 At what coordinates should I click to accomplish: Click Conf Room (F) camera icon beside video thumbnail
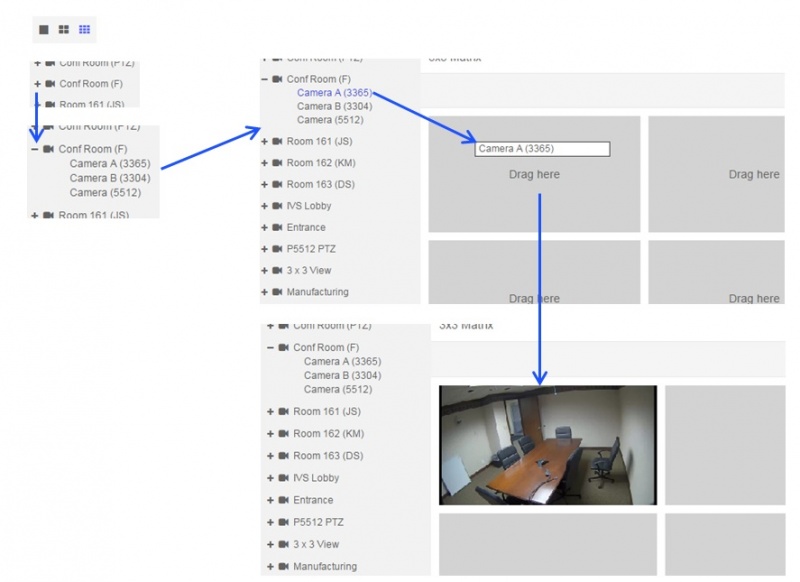pyautogui.click(x=284, y=347)
